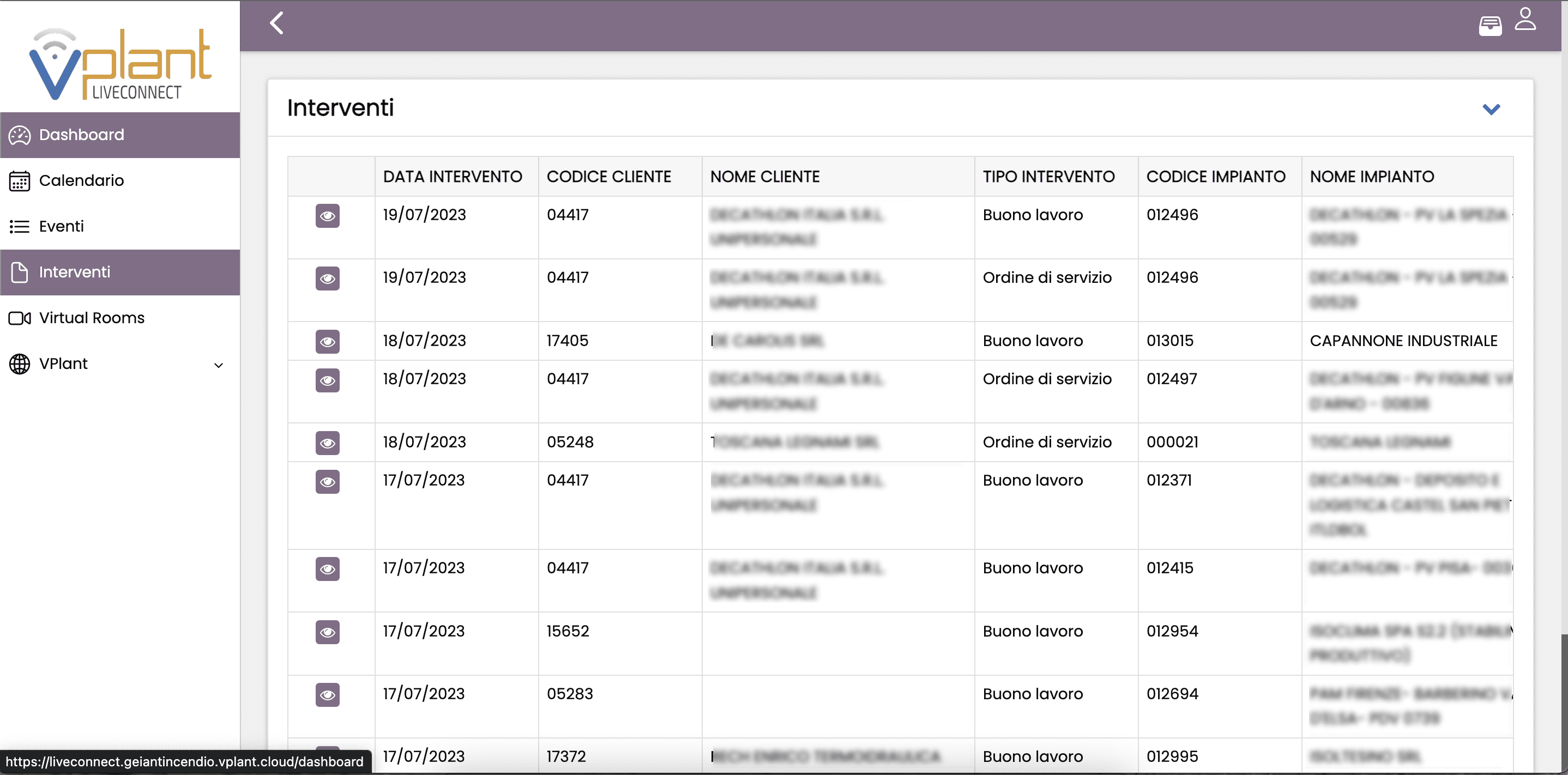
Task: Click DATA INTERVENTO column header
Action: pos(456,177)
